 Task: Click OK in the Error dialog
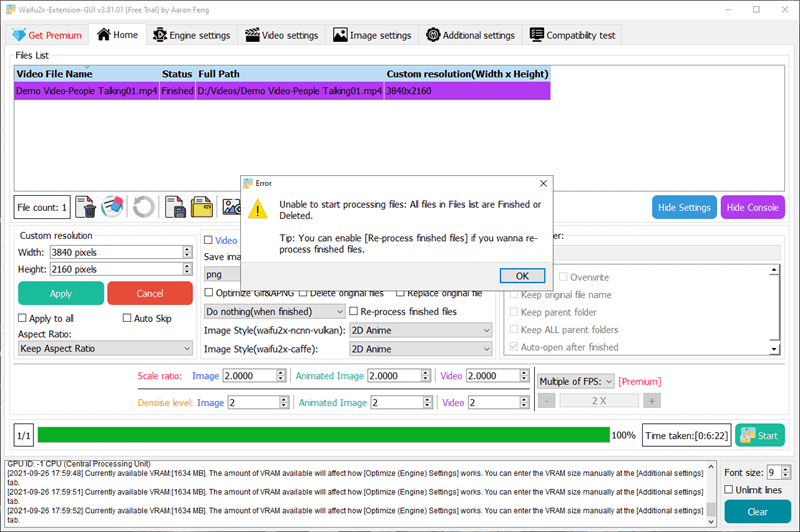point(522,276)
